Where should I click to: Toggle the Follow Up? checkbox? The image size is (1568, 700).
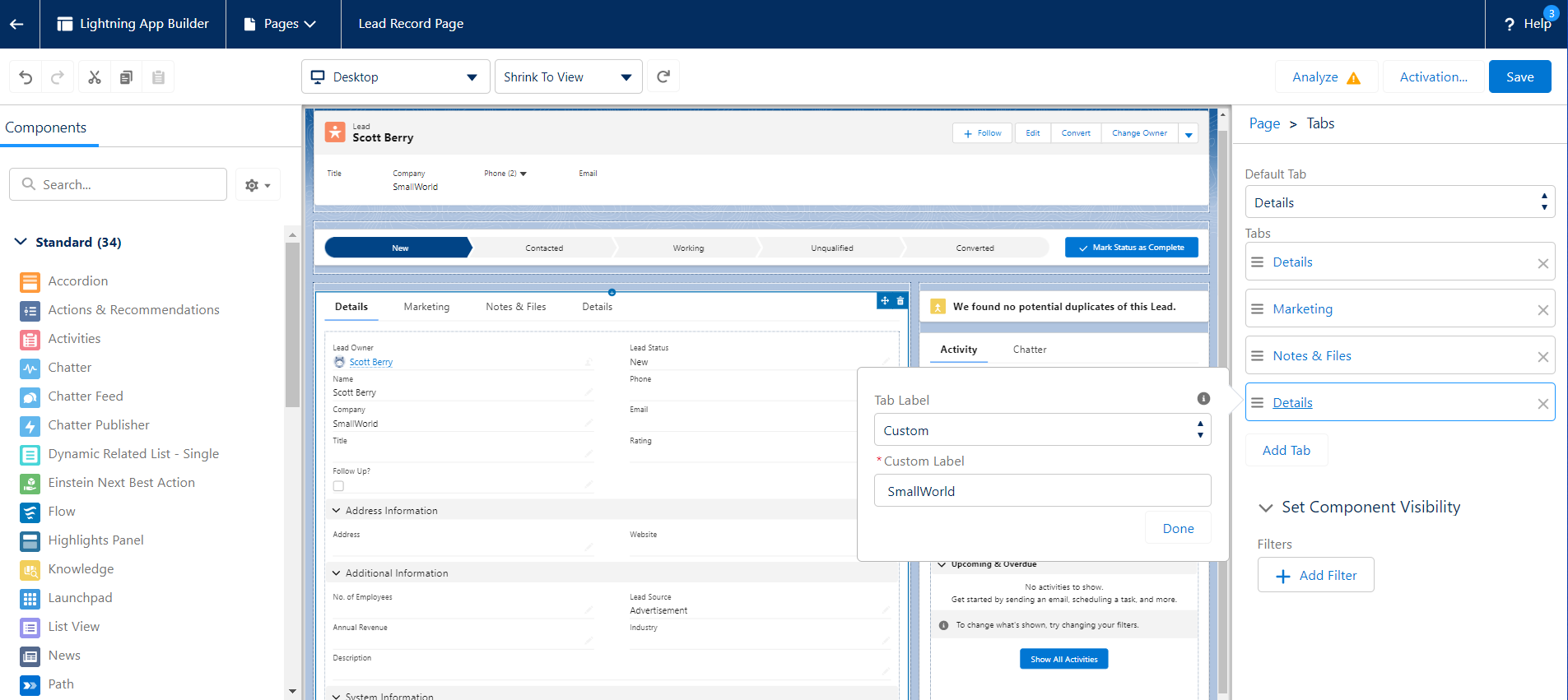338,486
